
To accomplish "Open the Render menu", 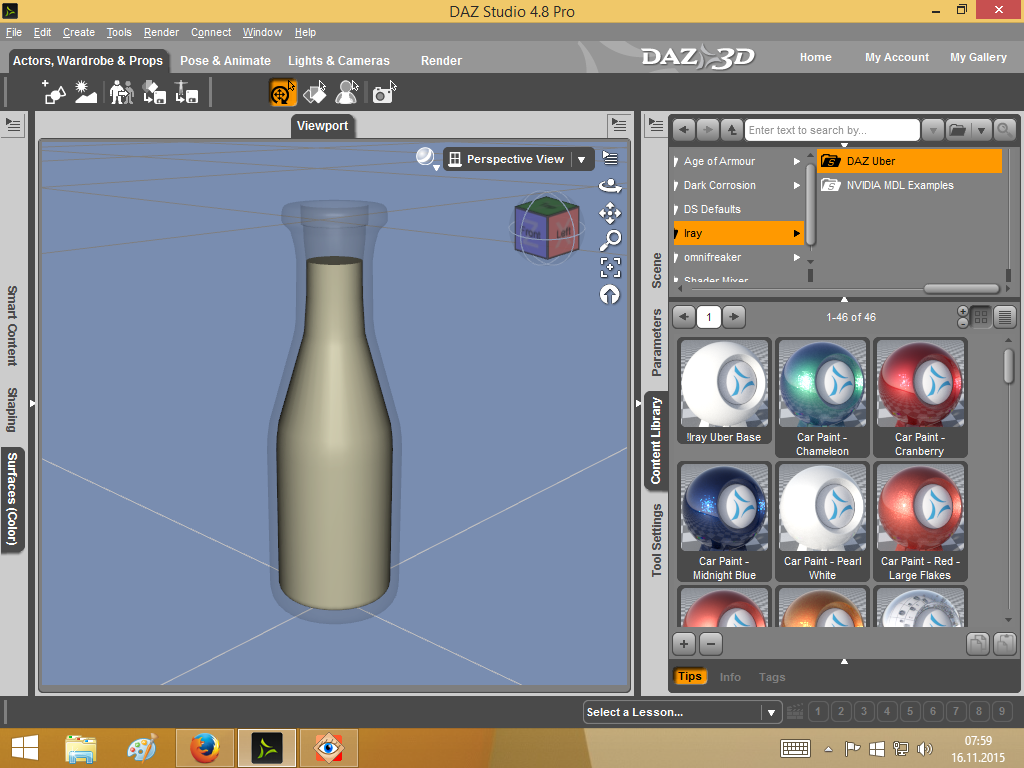I will [x=161, y=32].
